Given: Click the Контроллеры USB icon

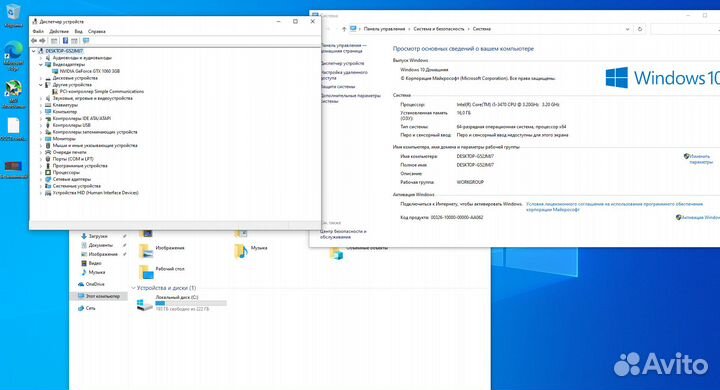Looking at the screenshot, I should click(48, 125).
